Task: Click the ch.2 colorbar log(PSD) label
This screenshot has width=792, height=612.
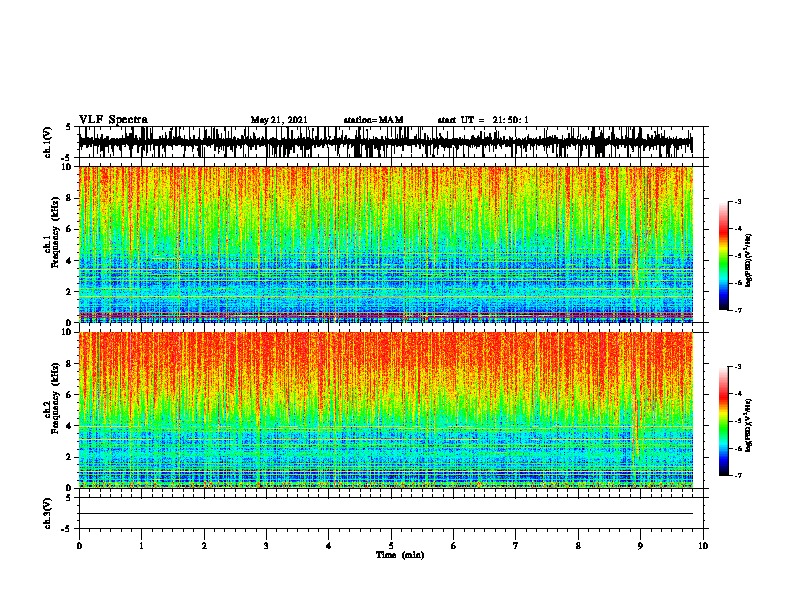Action: [748, 425]
